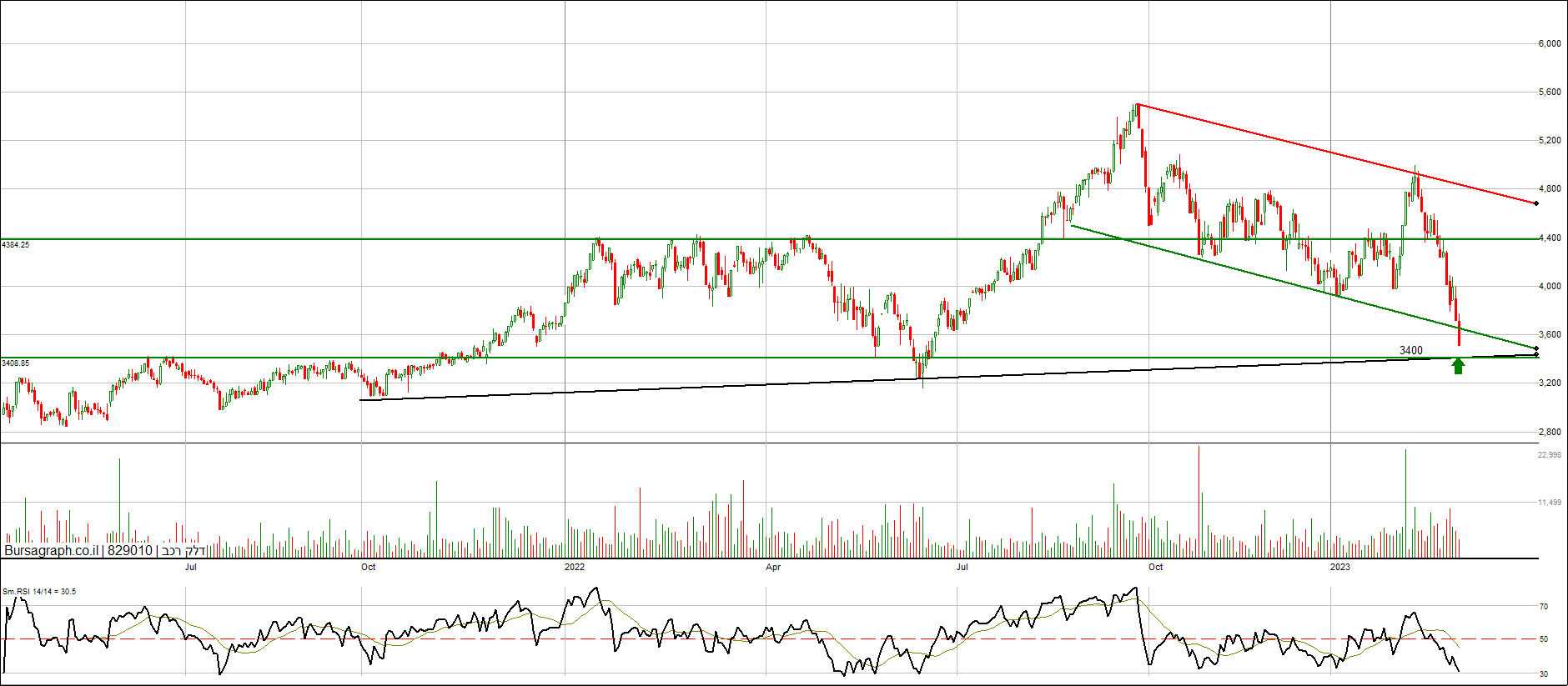The width and height of the screenshot is (1568, 686).
Task: Click the 4384.25 resistance level label
Action: coord(16,245)
